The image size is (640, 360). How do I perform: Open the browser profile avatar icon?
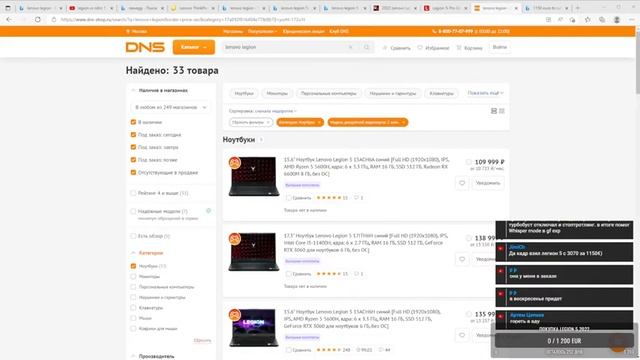coord(617,19)
